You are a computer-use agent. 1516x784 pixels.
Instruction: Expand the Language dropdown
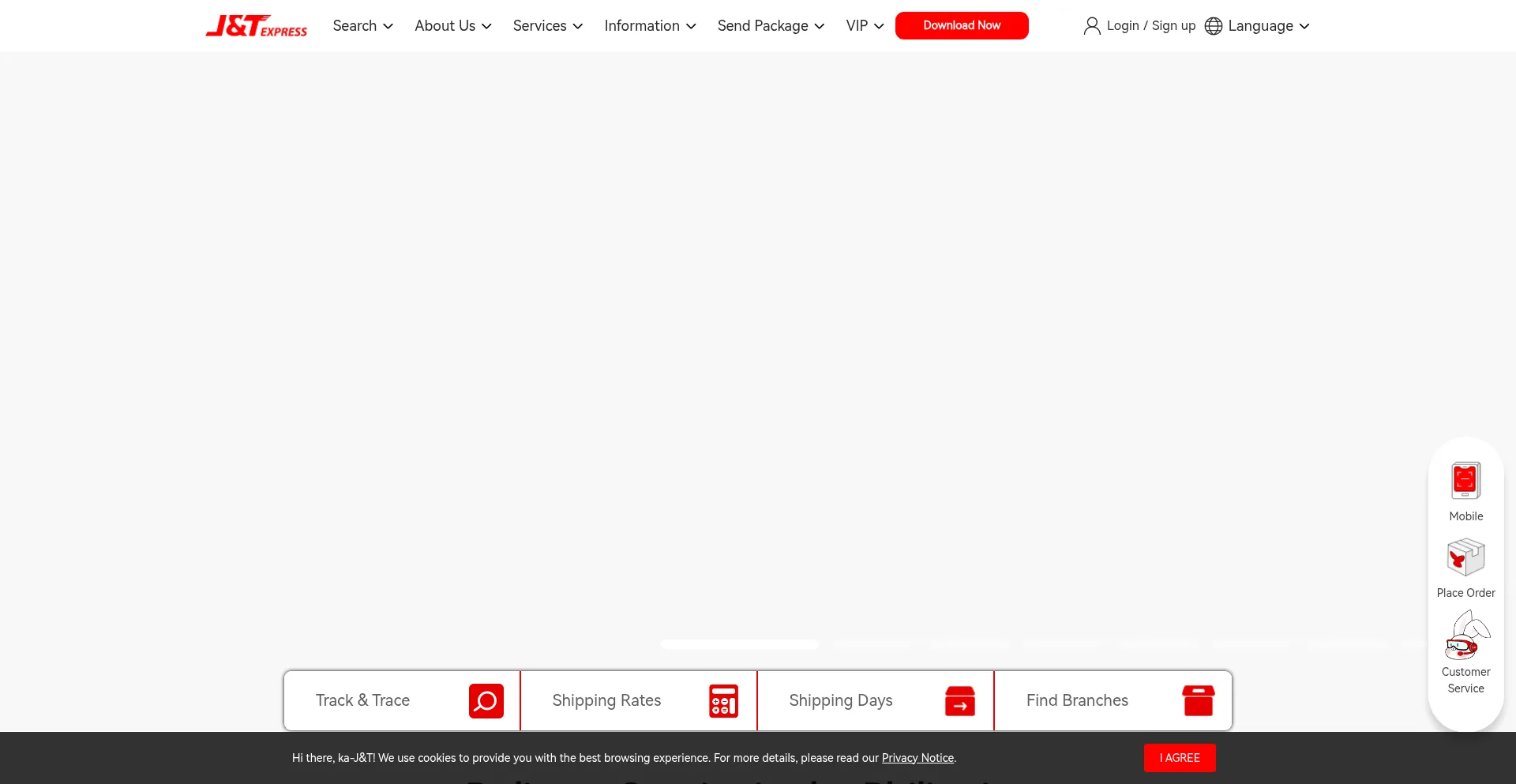1259,26
